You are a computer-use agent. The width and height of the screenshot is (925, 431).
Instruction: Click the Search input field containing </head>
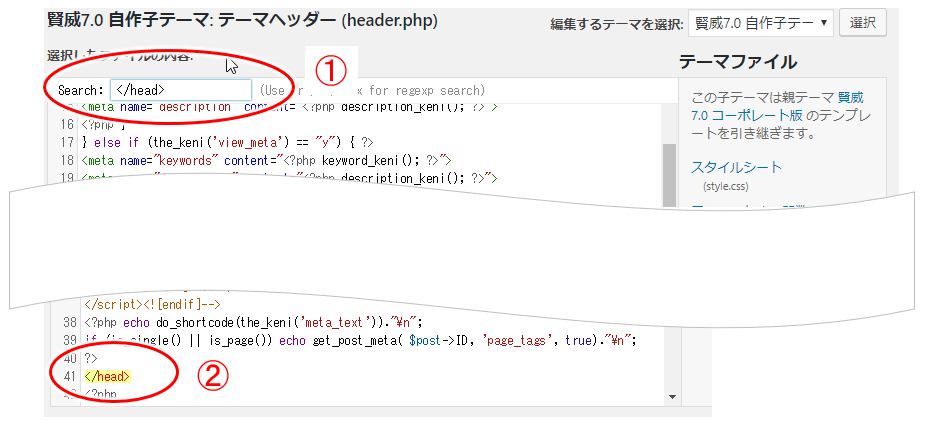(181, 90)
